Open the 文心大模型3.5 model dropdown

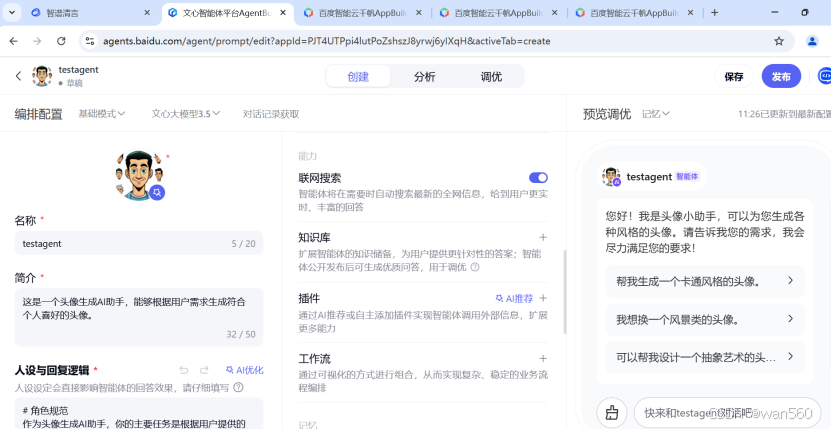[x=185, y=113]
